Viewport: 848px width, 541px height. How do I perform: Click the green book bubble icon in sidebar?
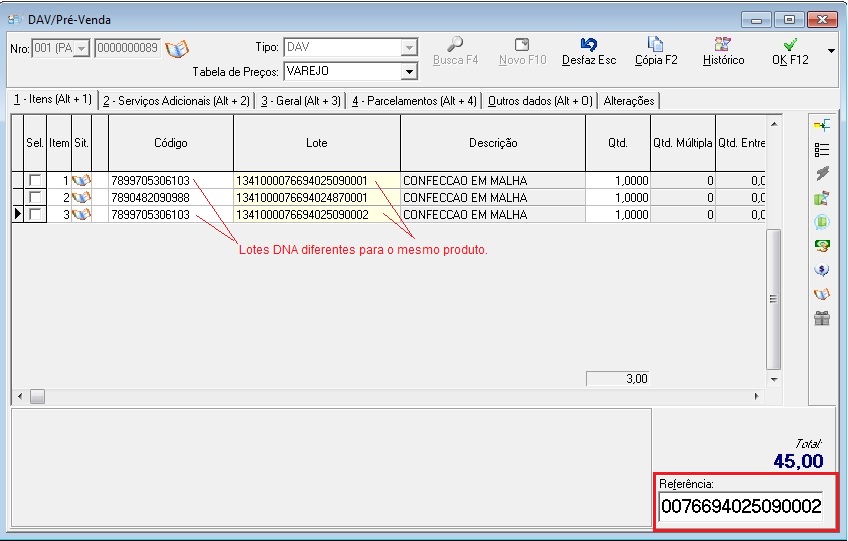[822, 222]
